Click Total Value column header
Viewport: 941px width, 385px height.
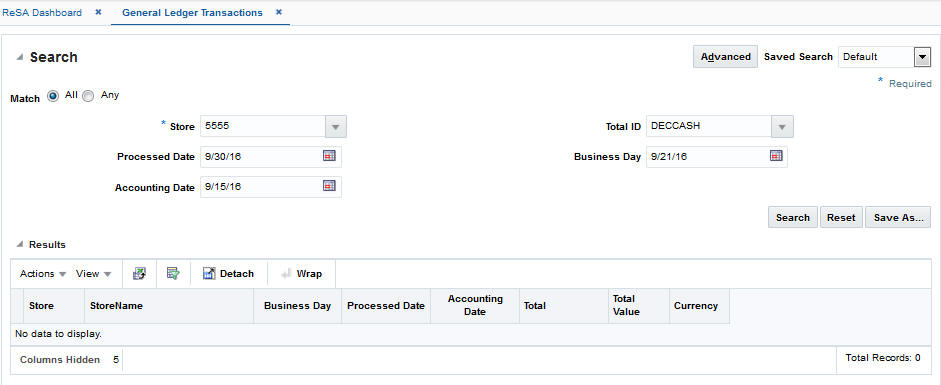point(639,306)
